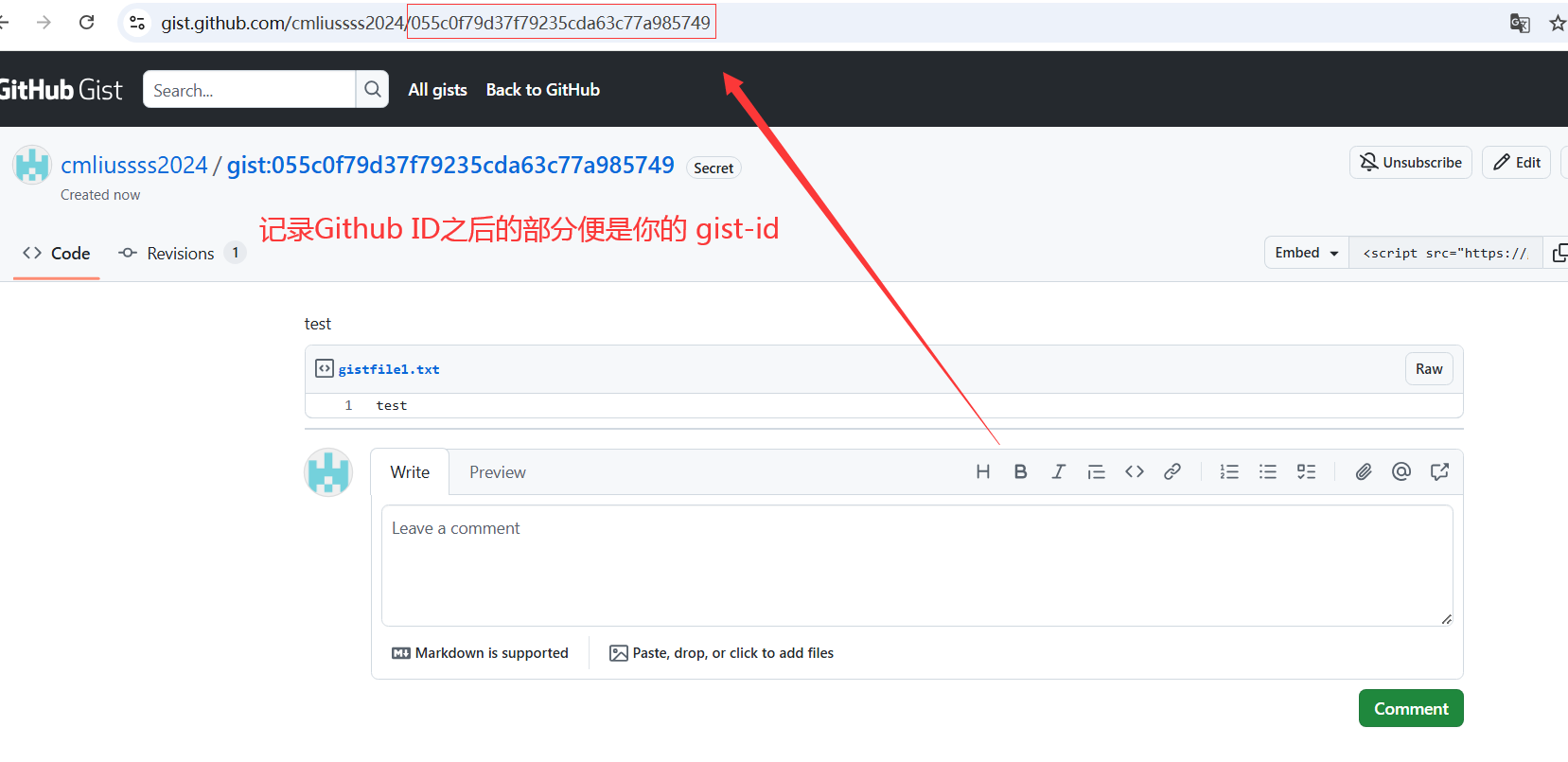Apply bold with the B icon
Image resolution: width=1568 pixels, height=762 pixels.
1020,471
